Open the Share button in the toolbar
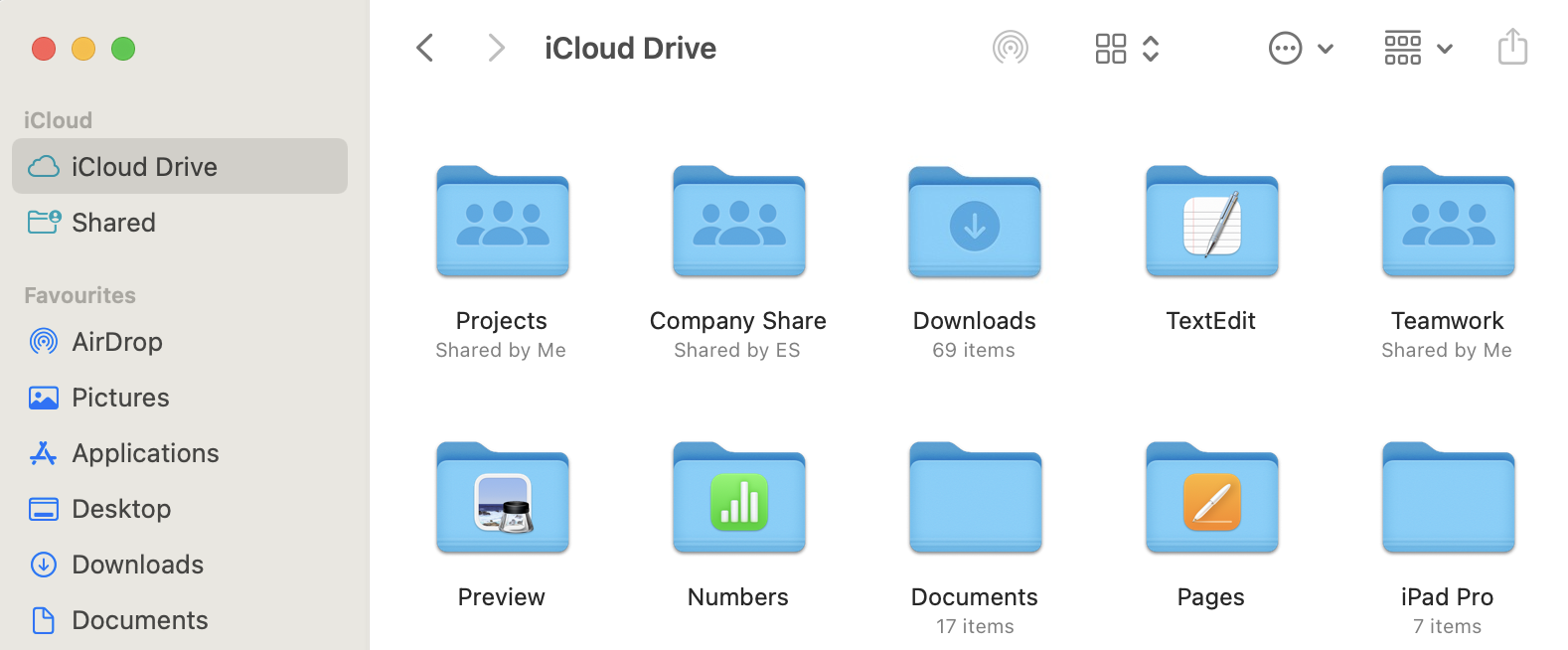Viewport: 1568px width, 650px height. 1511,48
